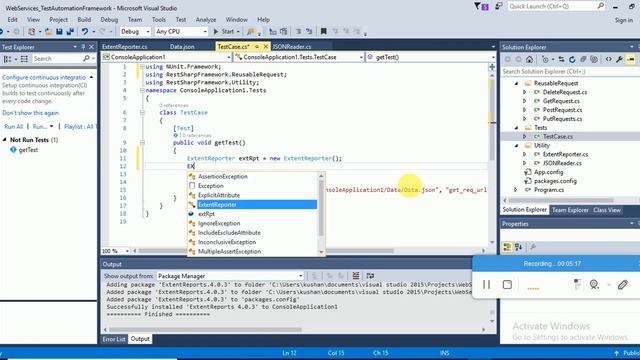Click the Refresh icon in Solution Explorer
The width and height of the screenshot is (640, 360).
[x=572, y=60]
